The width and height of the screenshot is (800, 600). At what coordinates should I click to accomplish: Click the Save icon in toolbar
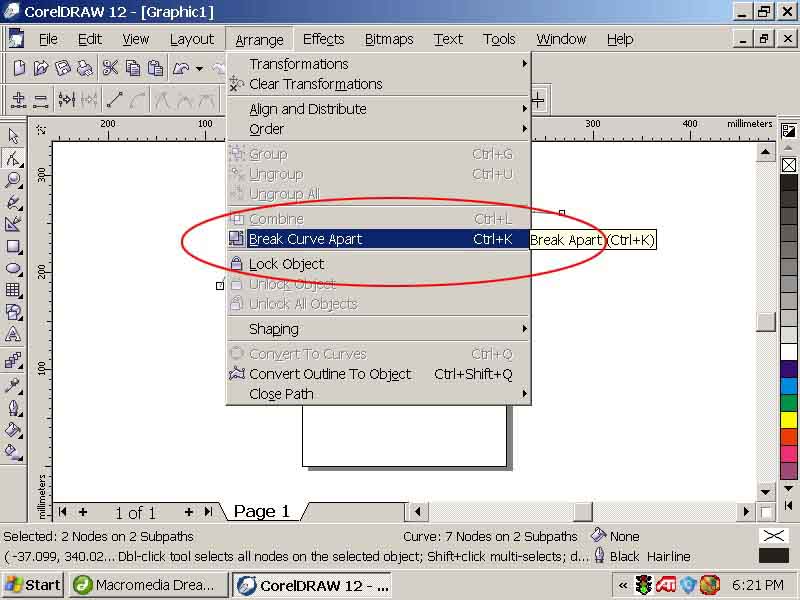click(x=62, y=67)
